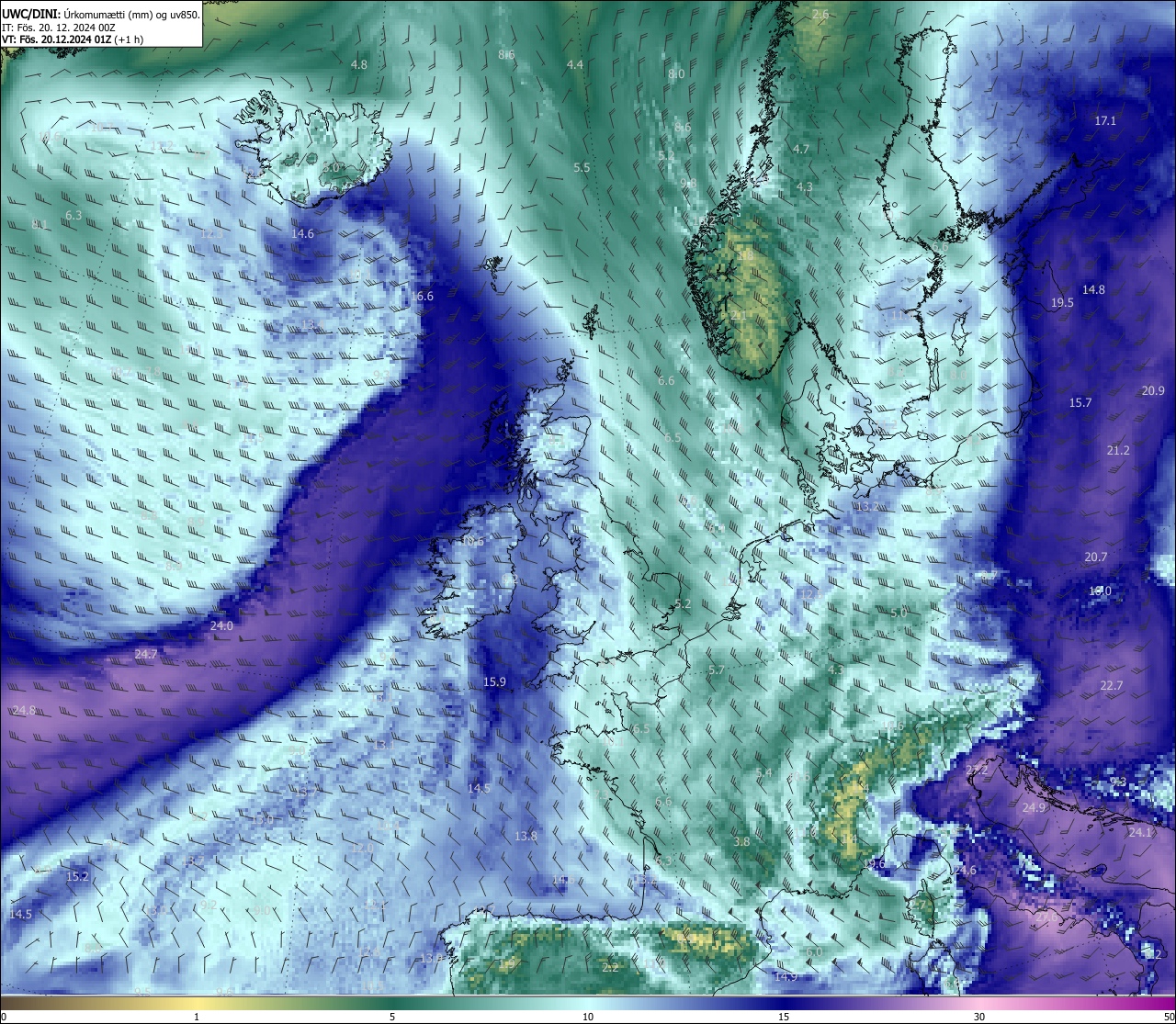Click the 14.6 value label south of Iceland
This screenshot has height=1024, width=1176.
pos(302,233)
